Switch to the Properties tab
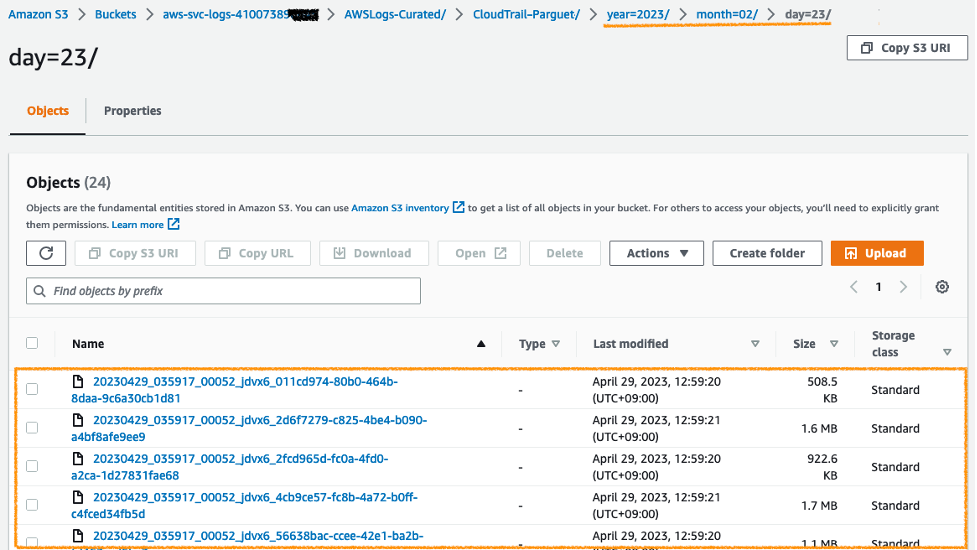 pyautogui.click(x=133, y=111)
